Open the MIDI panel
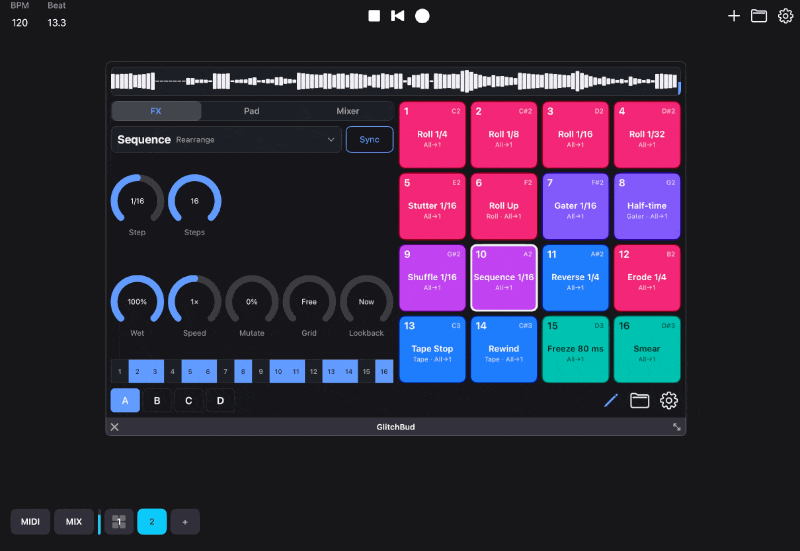The image size is (800, 551). 30,521
